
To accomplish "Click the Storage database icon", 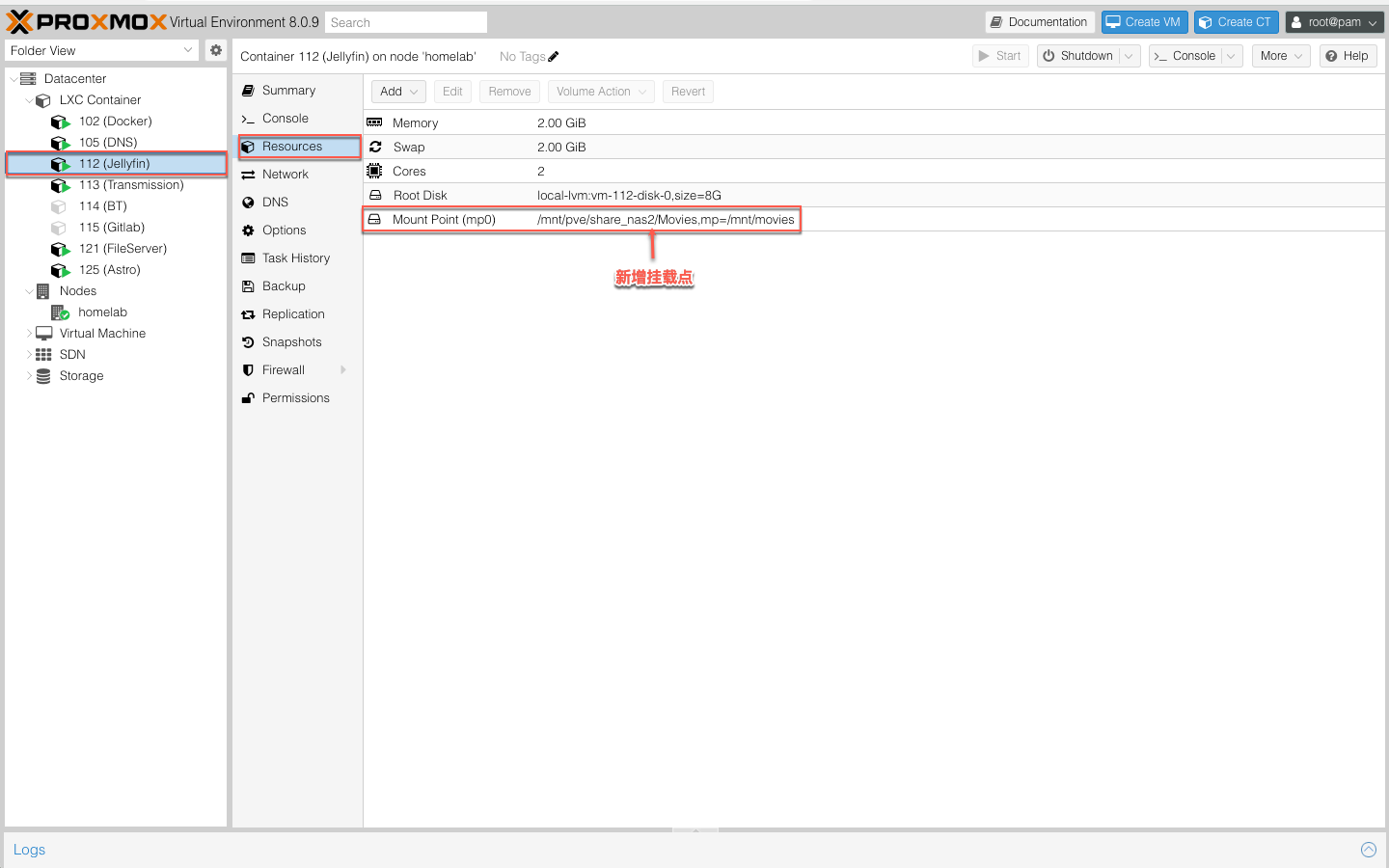I will coord(43,376).
